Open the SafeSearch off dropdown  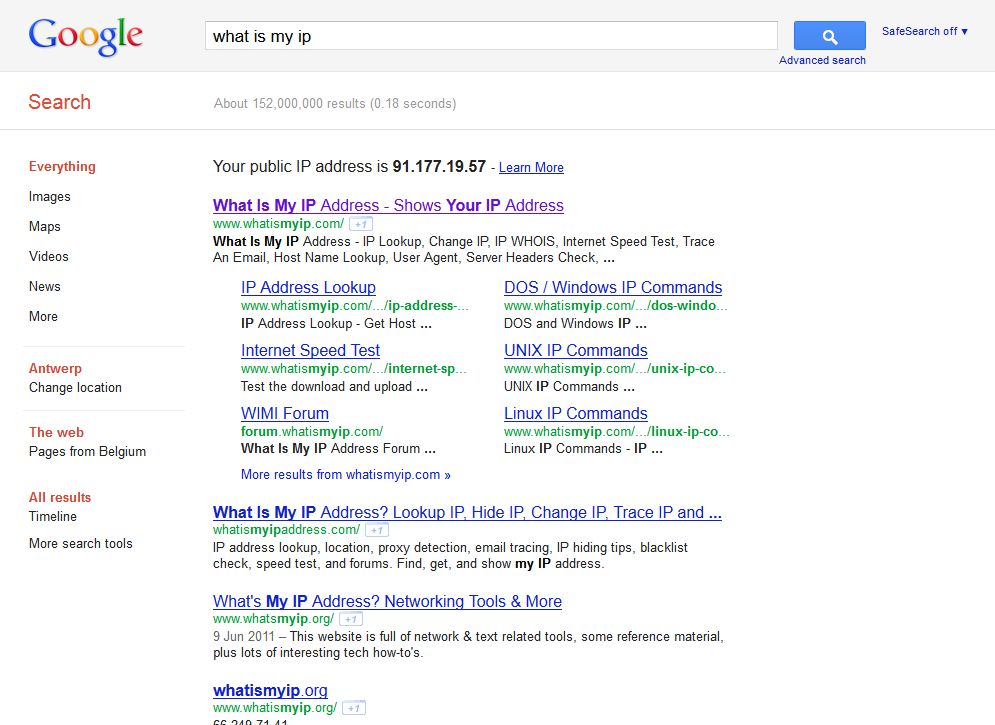pos(925,31)
